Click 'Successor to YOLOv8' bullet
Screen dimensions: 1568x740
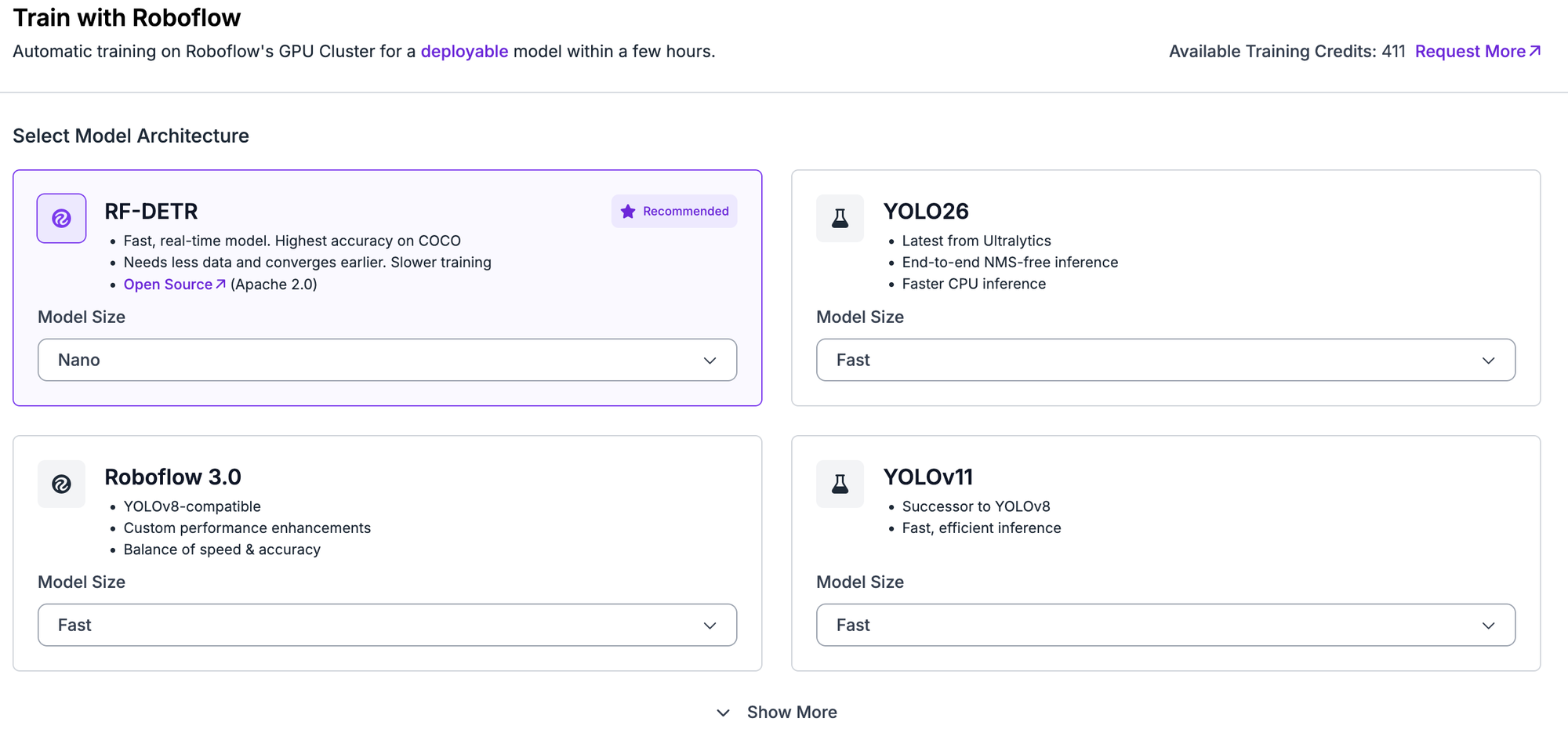pyautogui.click(x=976, y=506)
